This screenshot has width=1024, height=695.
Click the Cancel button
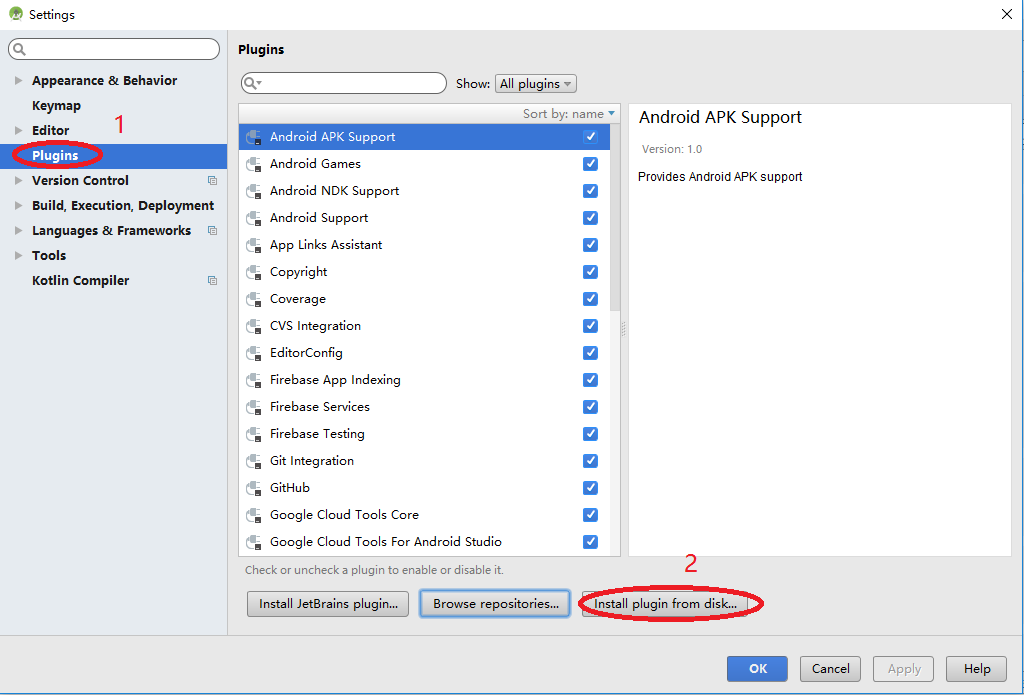[830, 668]
